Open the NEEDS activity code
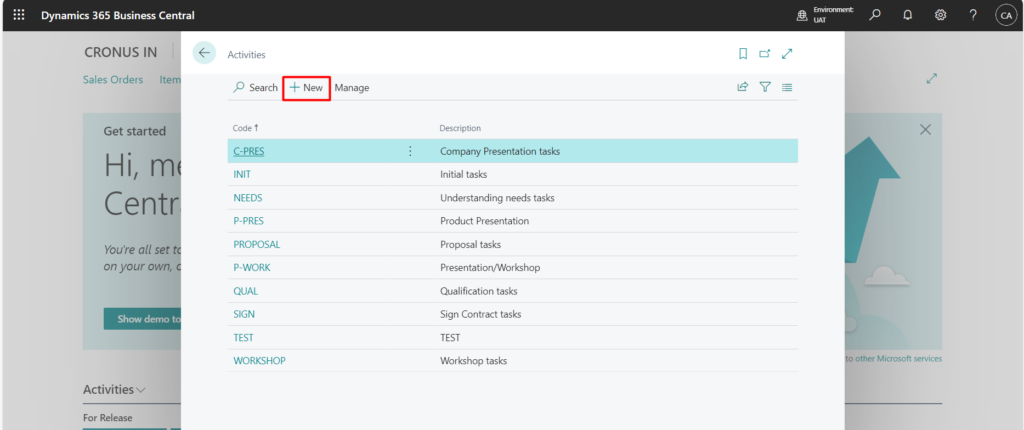This screenshot has height=430, width=1024. tap(248, 198)
